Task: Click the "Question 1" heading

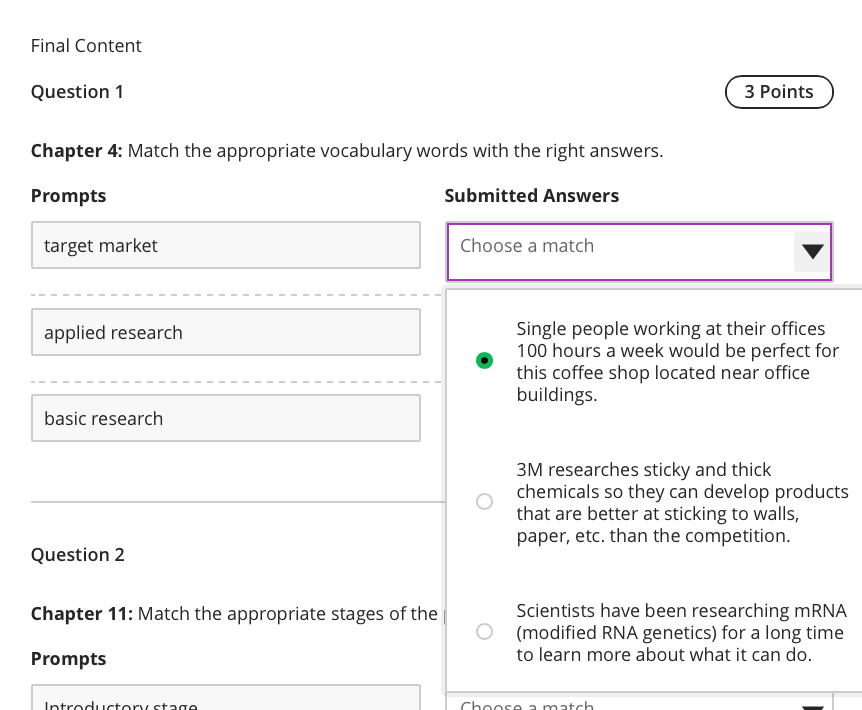Action: click(x=77, y=91)
